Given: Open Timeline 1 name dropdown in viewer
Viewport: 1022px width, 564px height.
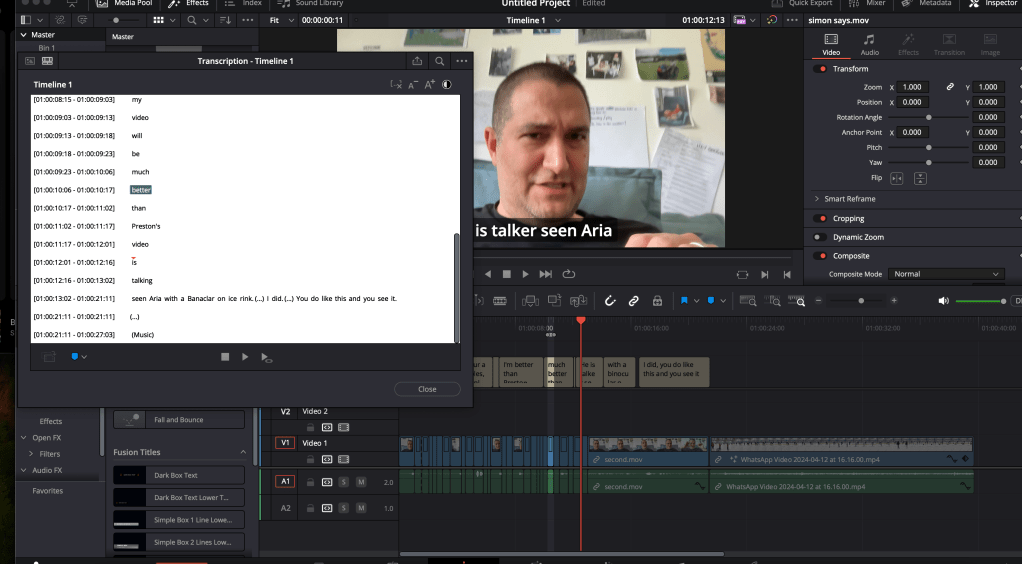Looking at the screenshot, I should click(558, 20).
